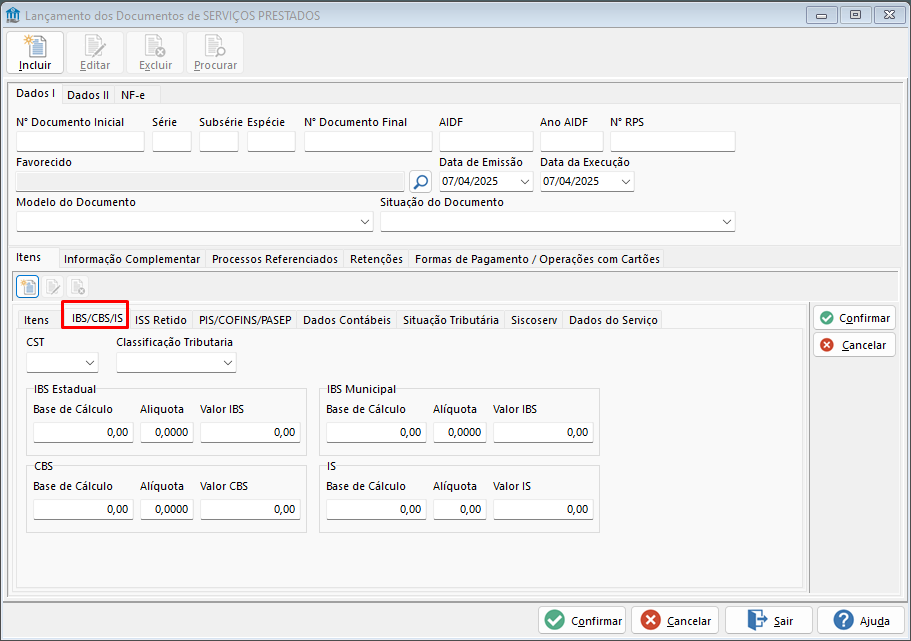This screenshot has height=641, width=911.
Task: Click the Incluir toolbar button
Action: (35, 52)
